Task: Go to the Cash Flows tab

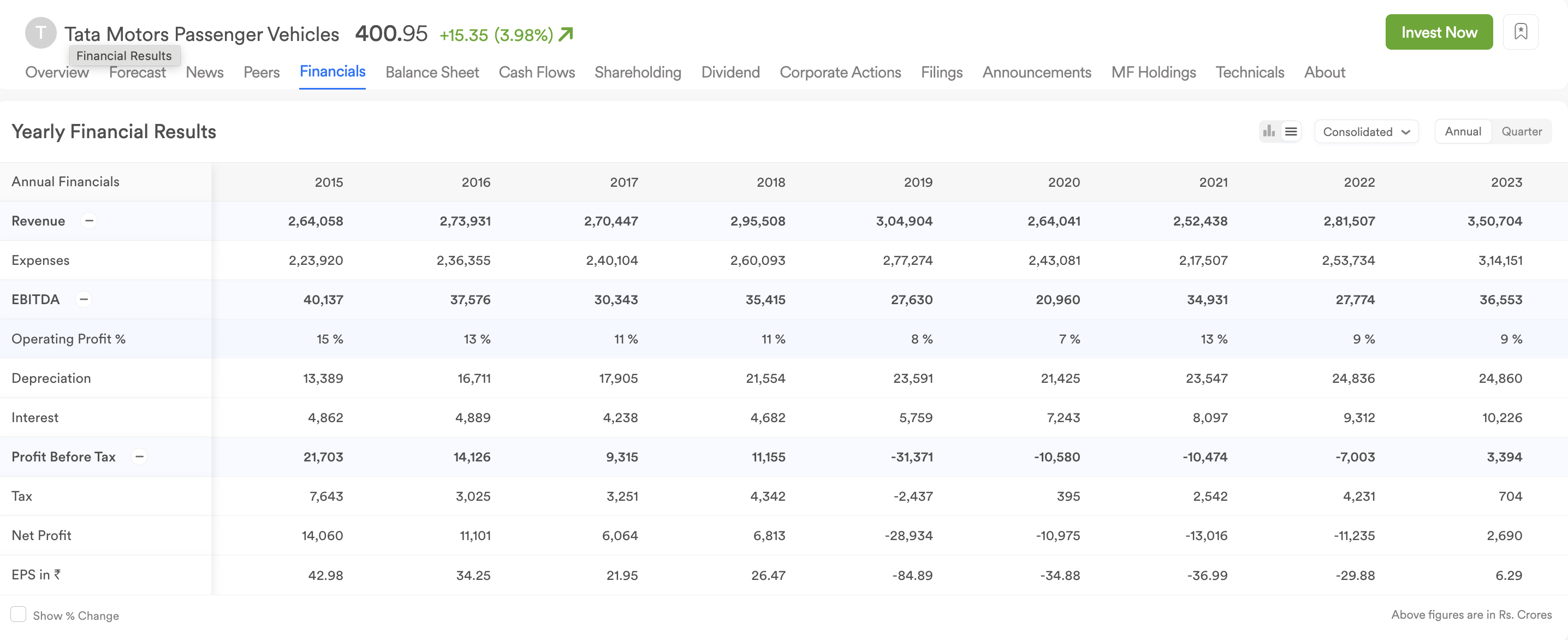Action: (537, 73)
